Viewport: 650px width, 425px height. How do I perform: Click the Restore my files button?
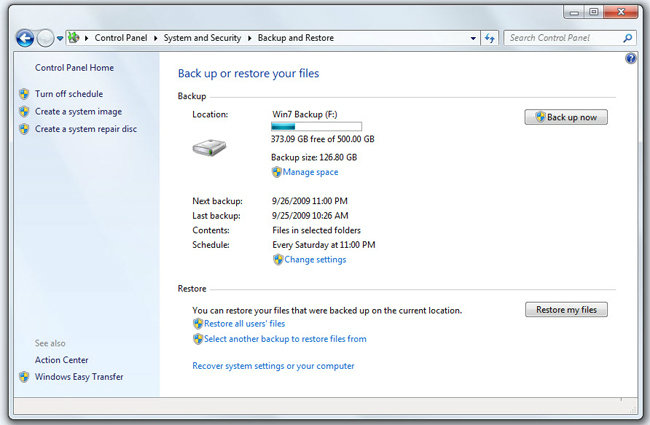coord(566,309)
